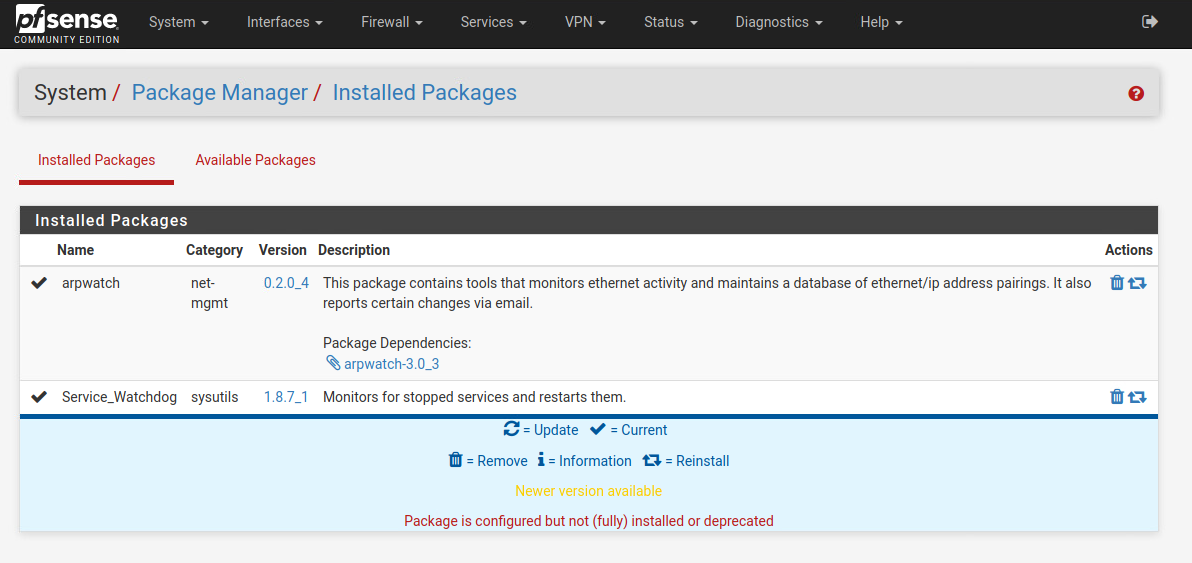Screen dimensions: 1192x563
Task: Click the Version column header
Action: coord(283,250)
